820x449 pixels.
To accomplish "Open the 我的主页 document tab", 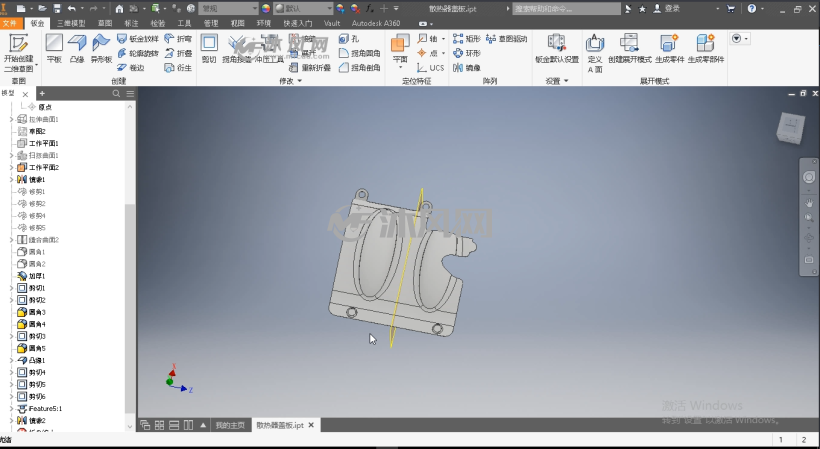I will pos(230,425).
